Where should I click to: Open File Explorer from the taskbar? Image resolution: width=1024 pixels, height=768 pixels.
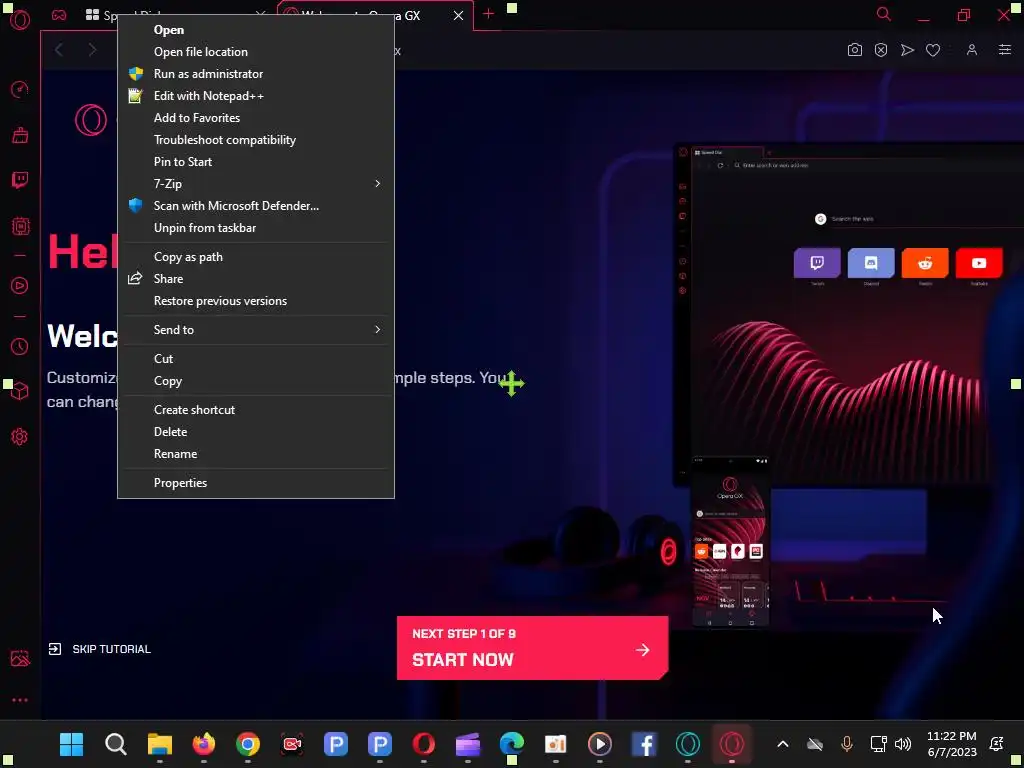159,744
